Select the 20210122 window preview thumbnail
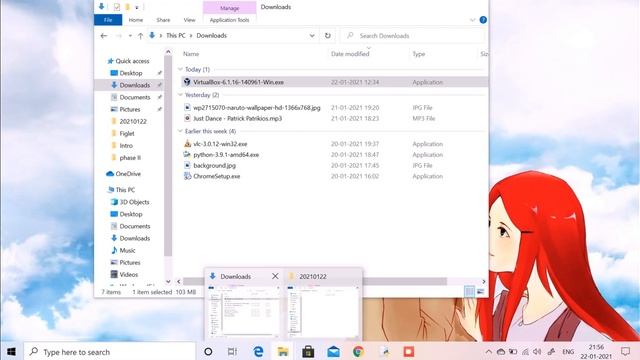Screen dimensions: 640x360 323,312
